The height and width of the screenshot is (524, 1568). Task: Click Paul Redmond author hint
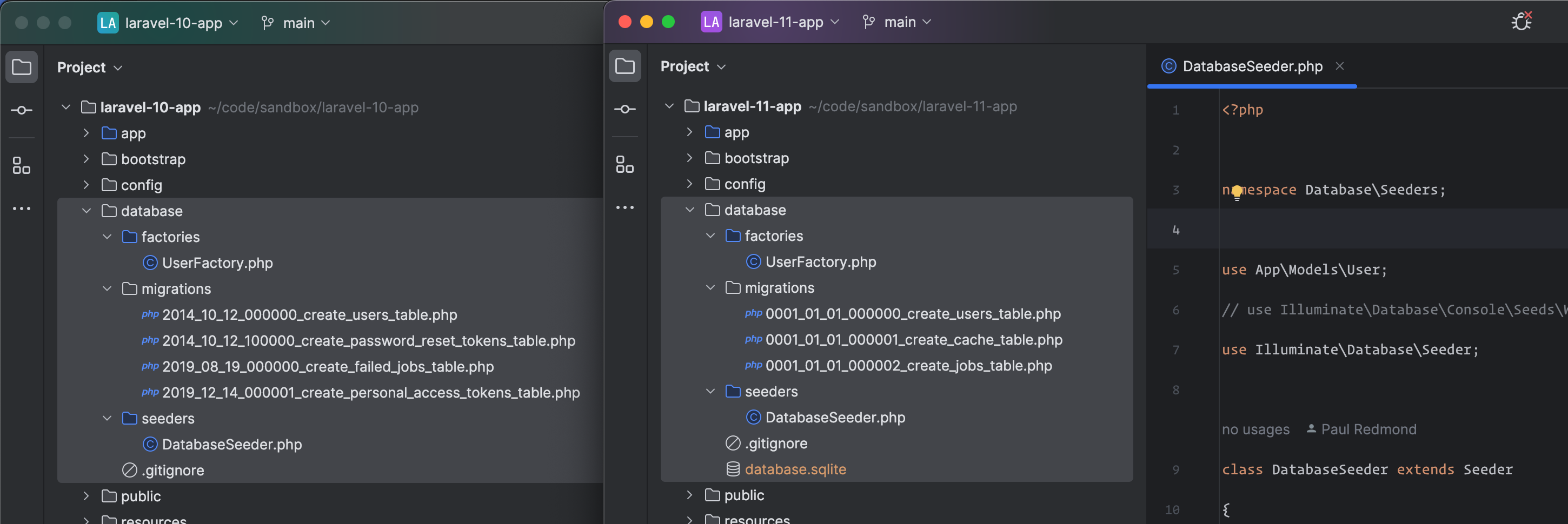[x=1361, y=429]
